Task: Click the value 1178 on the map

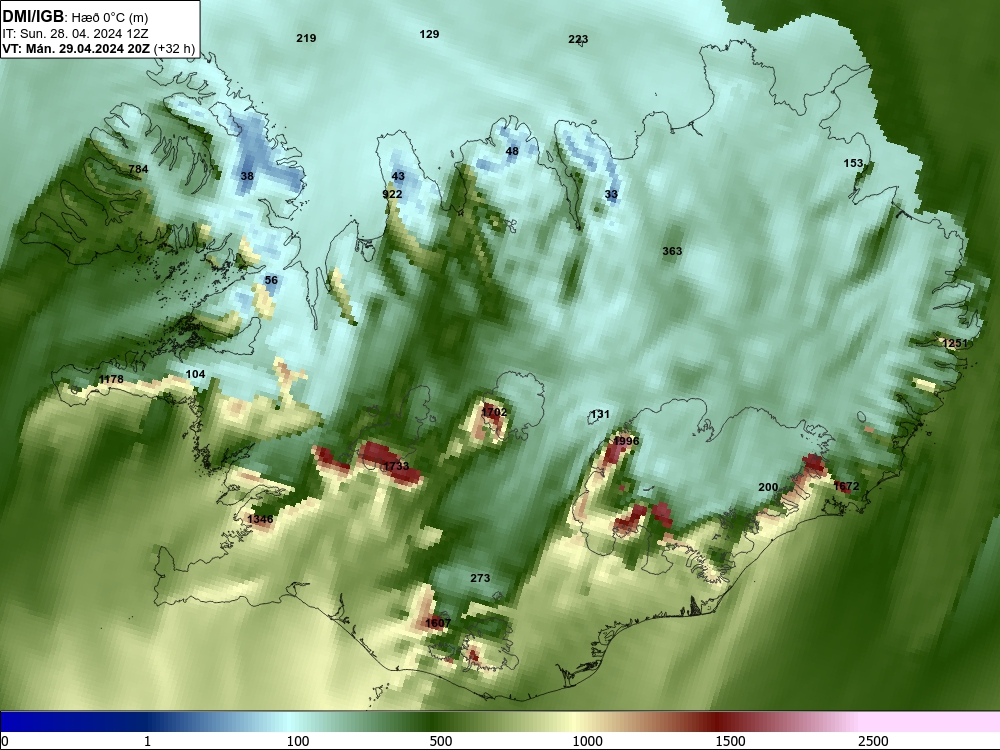Action: click(111, 379)
